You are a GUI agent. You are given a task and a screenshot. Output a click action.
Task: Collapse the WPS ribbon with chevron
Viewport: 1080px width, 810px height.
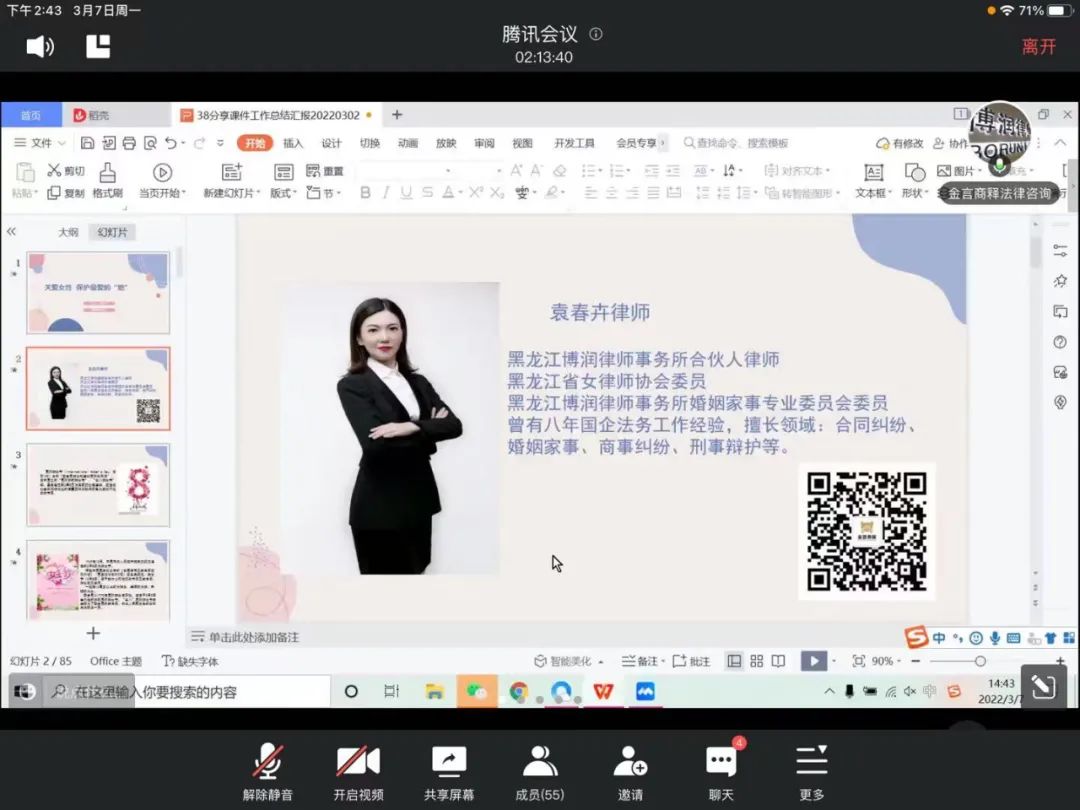(x=1060, y=143)
